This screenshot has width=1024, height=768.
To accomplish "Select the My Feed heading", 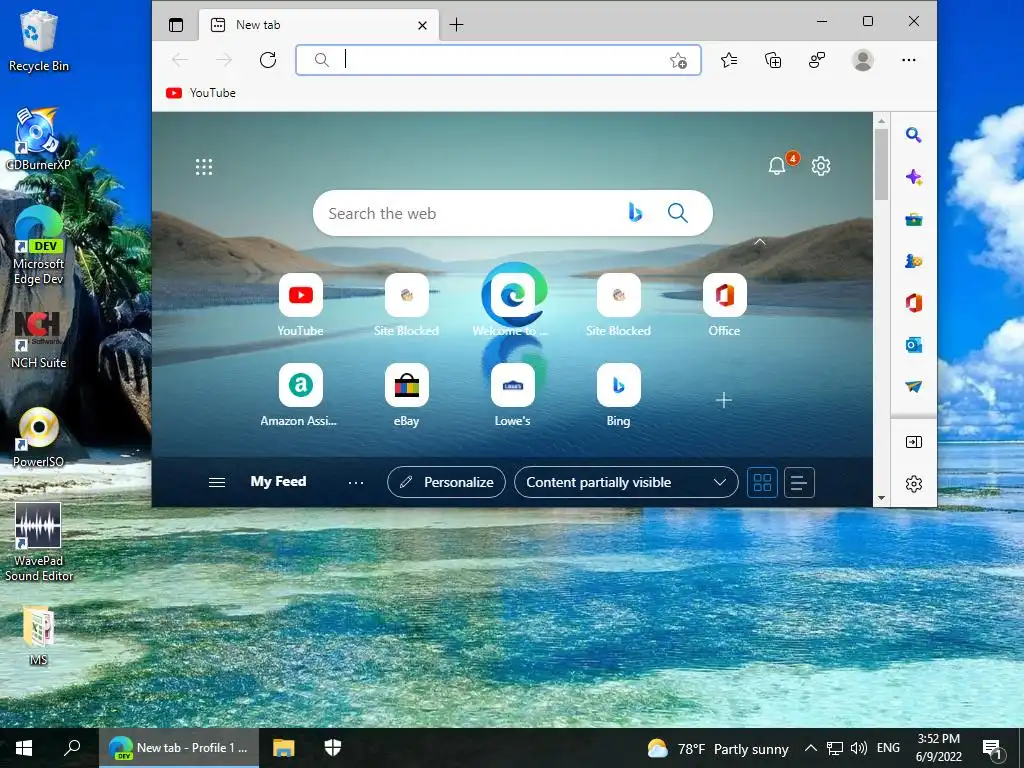I will click(278, 481).
